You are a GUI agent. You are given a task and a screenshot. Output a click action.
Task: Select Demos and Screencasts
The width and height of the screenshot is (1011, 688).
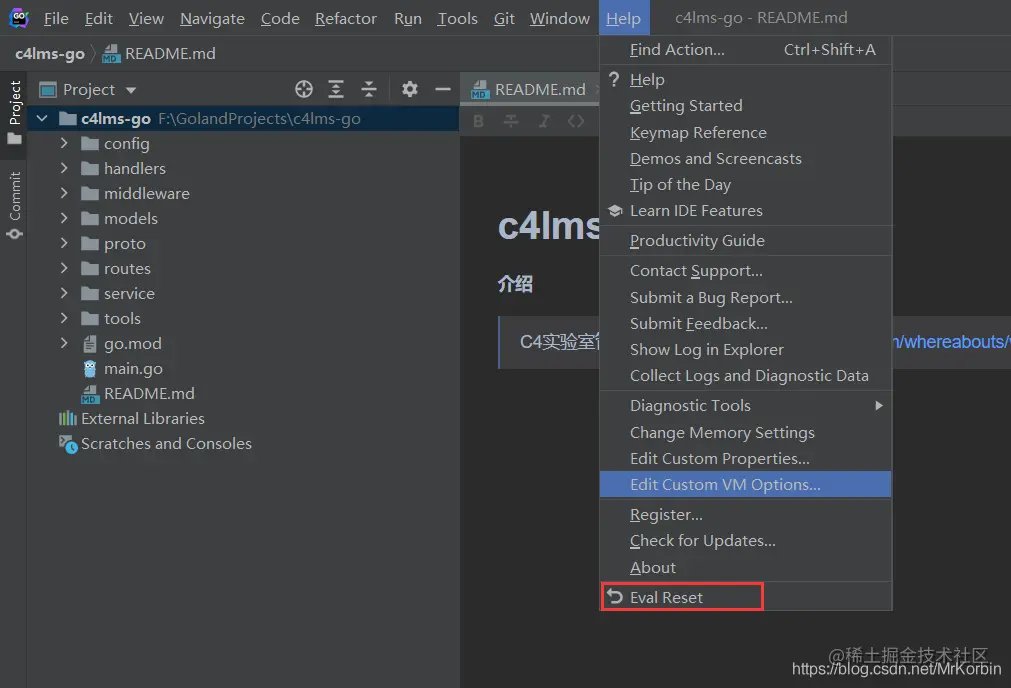point(745,159)
